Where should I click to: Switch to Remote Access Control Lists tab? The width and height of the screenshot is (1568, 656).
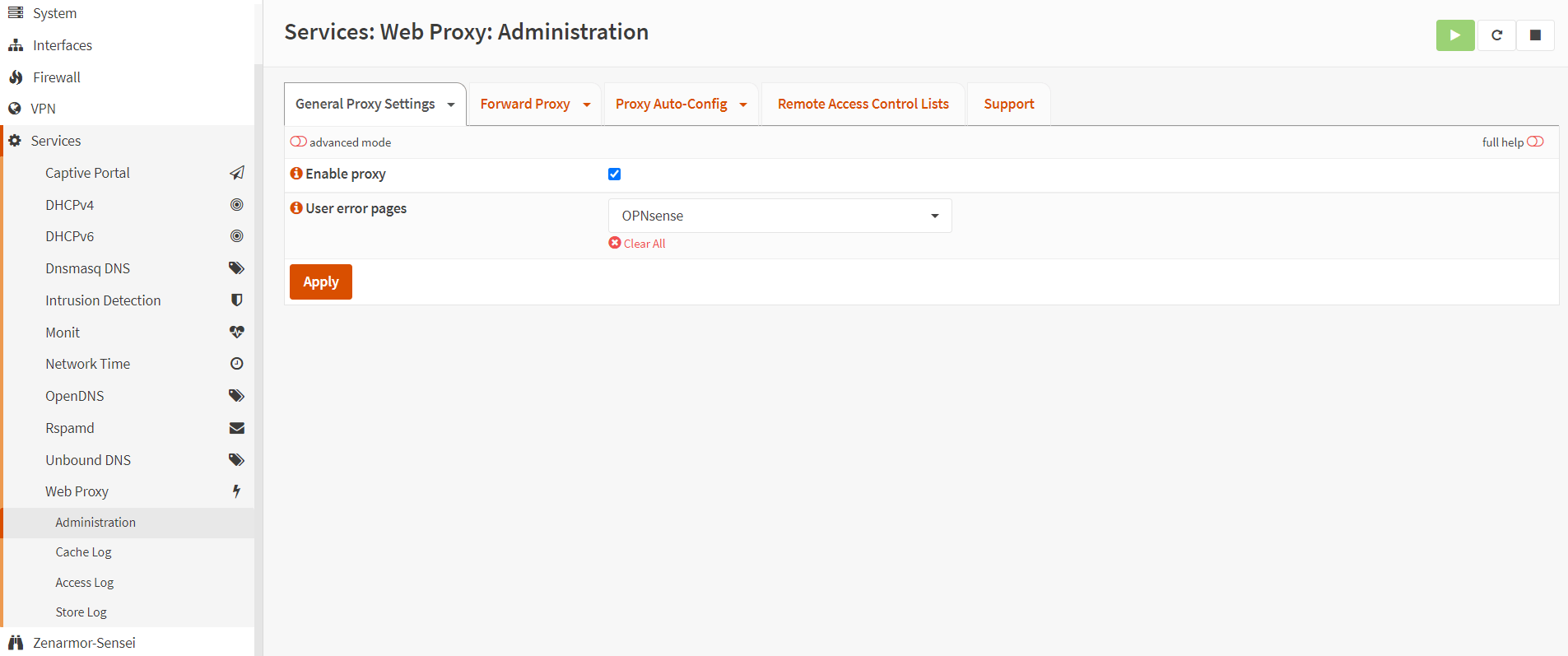[863, 104]
